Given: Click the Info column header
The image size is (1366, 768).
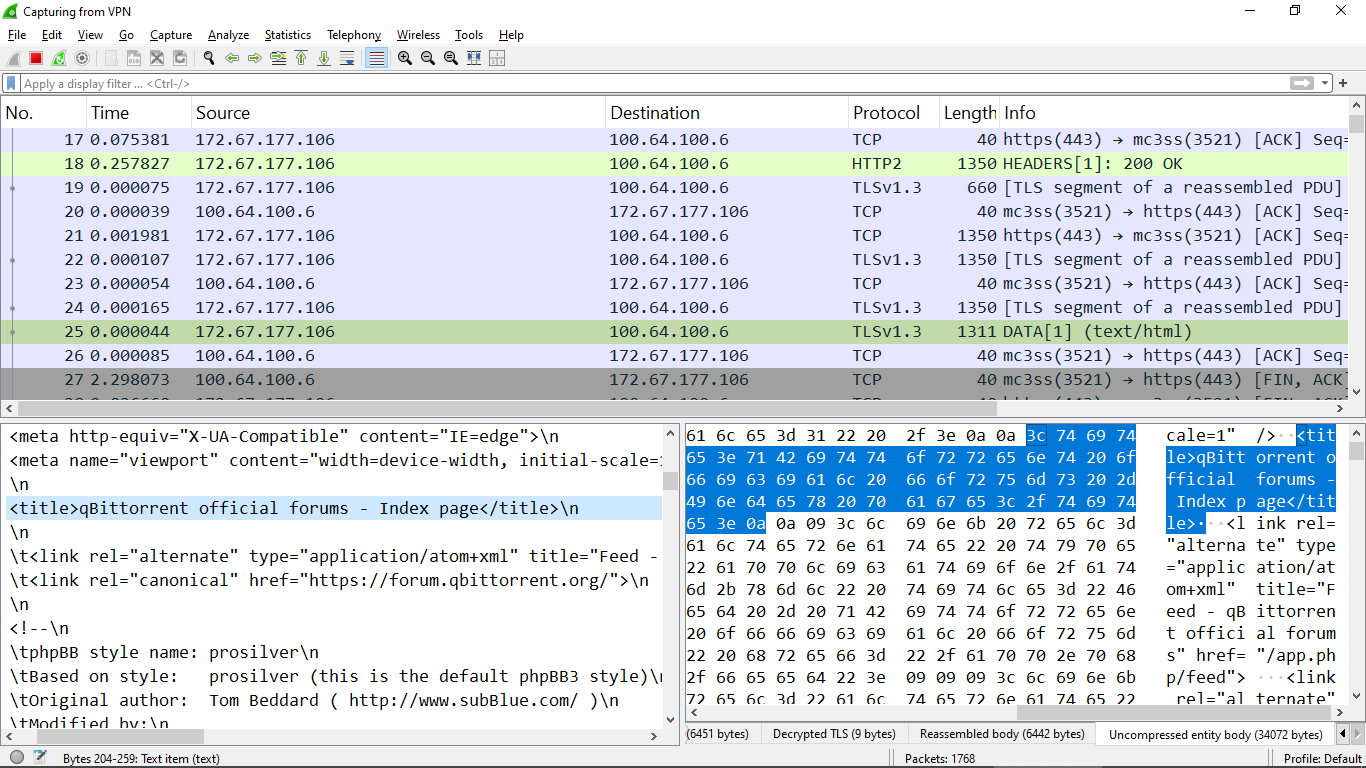Looking at the screenshot, I should pos(1174,113).
